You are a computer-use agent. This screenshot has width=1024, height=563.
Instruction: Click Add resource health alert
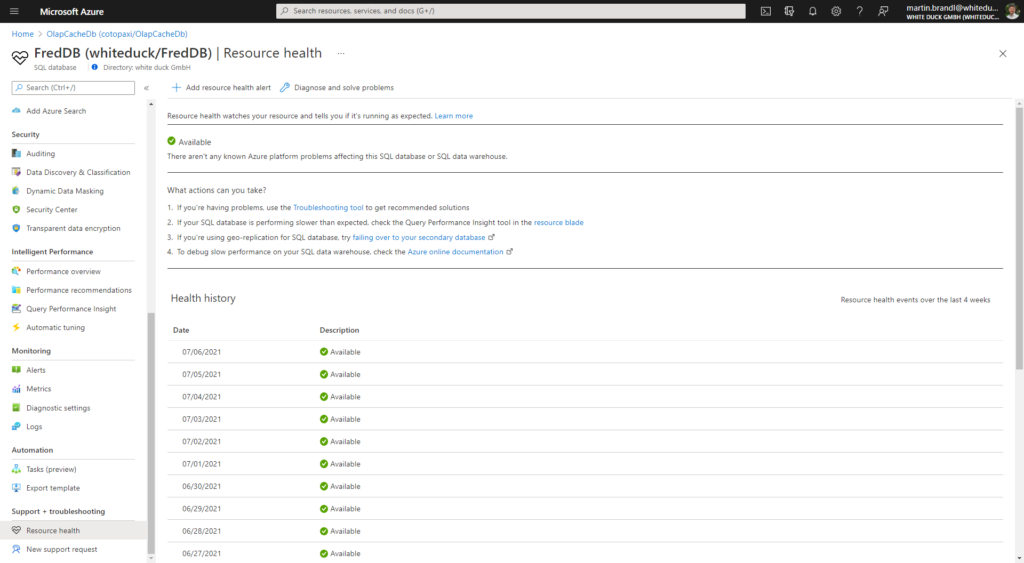(x=221, y=88)
